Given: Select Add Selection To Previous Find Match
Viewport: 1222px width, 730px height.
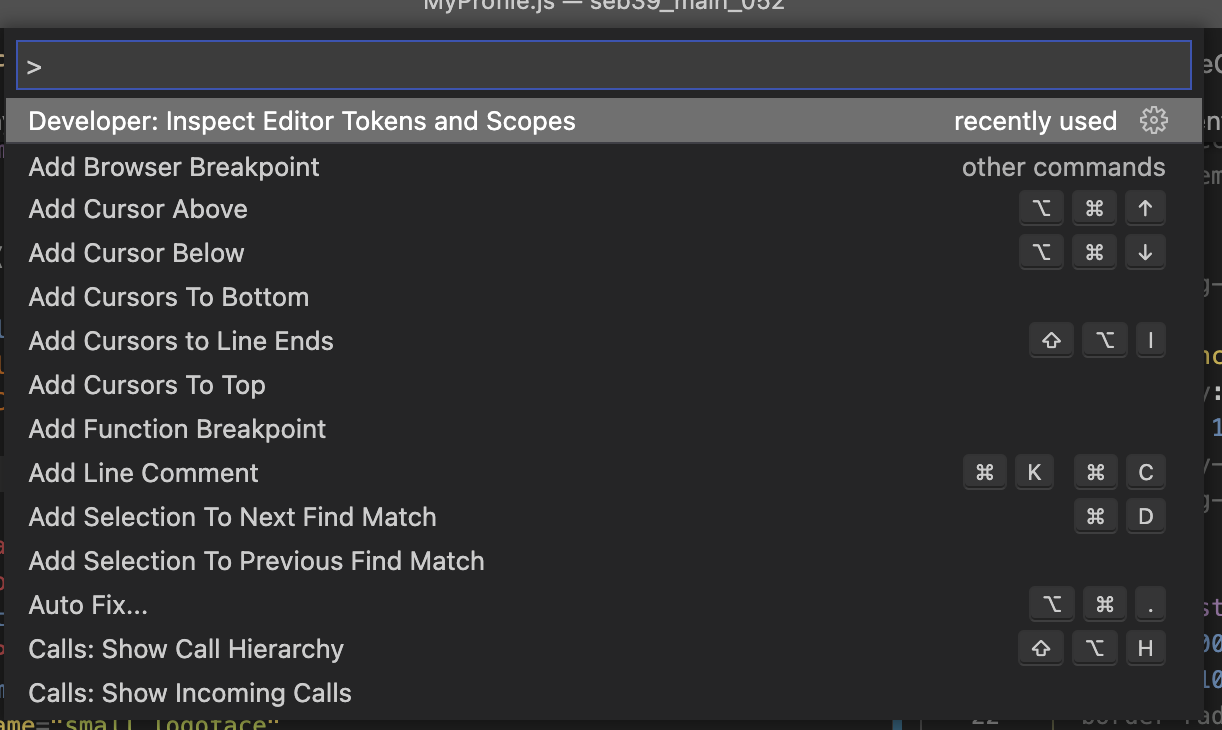Looking at the screenshot, I should tap(256, 560).
